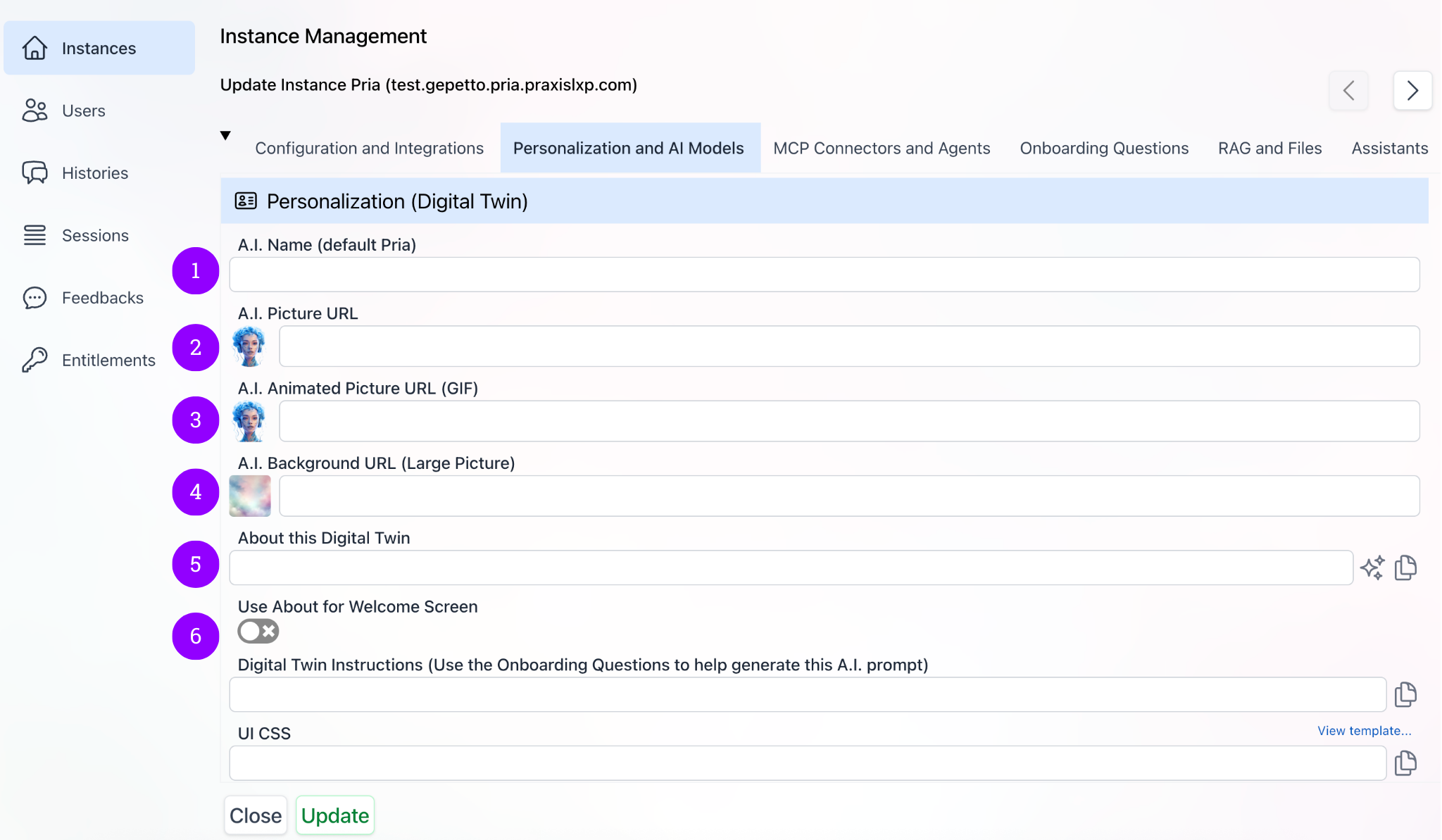Screen dimensions: 1442x840
Task: Open the Onboarding Questions tab
Action: coord(1103,148)
